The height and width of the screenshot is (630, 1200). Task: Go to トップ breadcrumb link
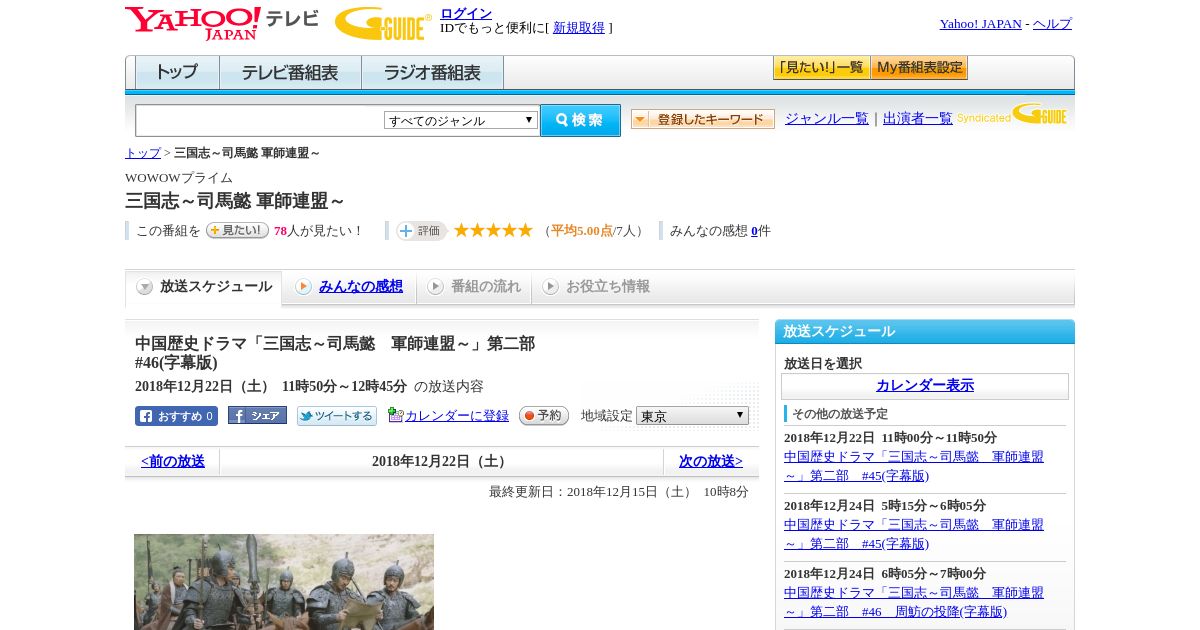143,153
